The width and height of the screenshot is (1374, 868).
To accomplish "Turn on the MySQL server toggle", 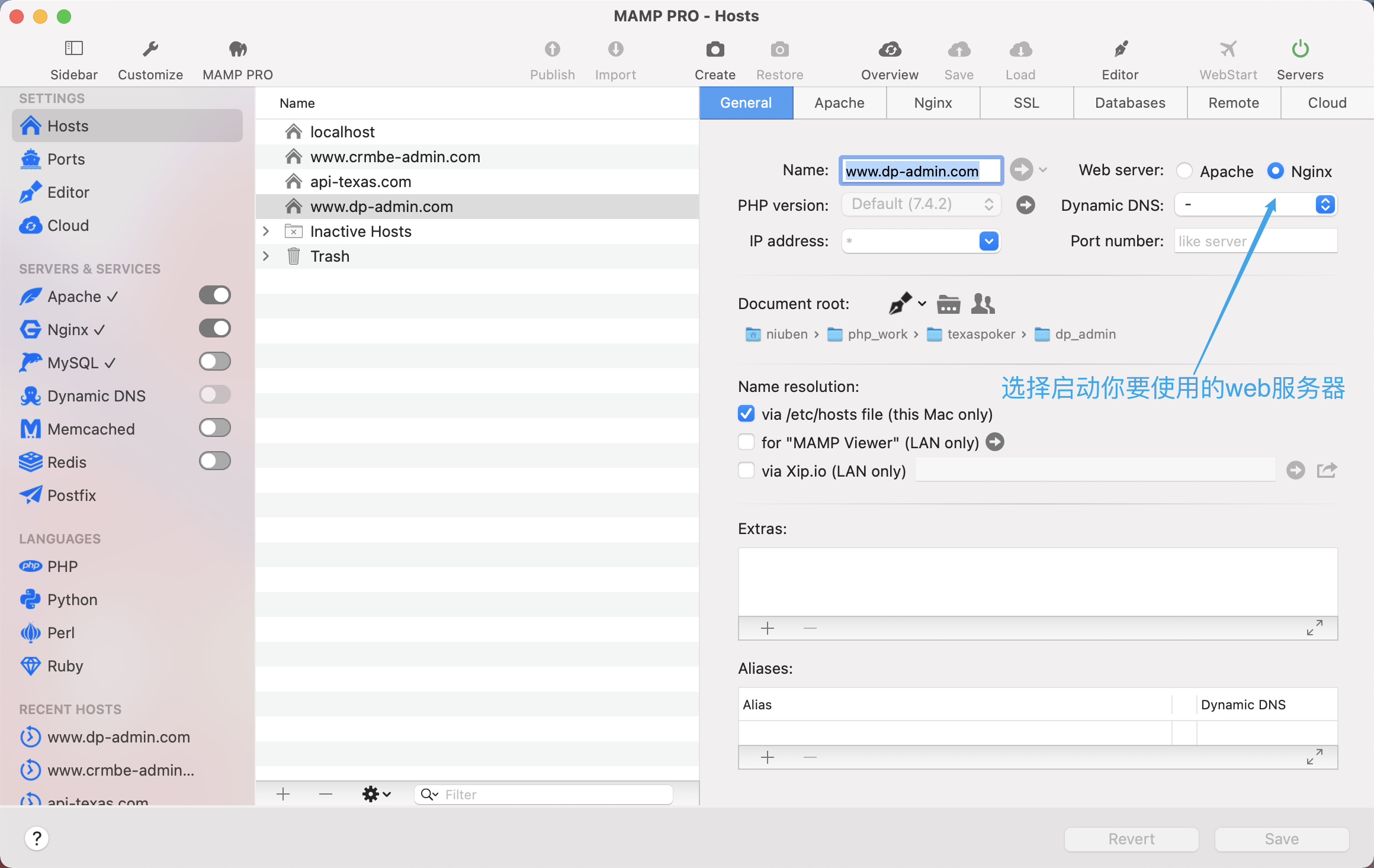I will pyautogui.click(x=214, y=362).
